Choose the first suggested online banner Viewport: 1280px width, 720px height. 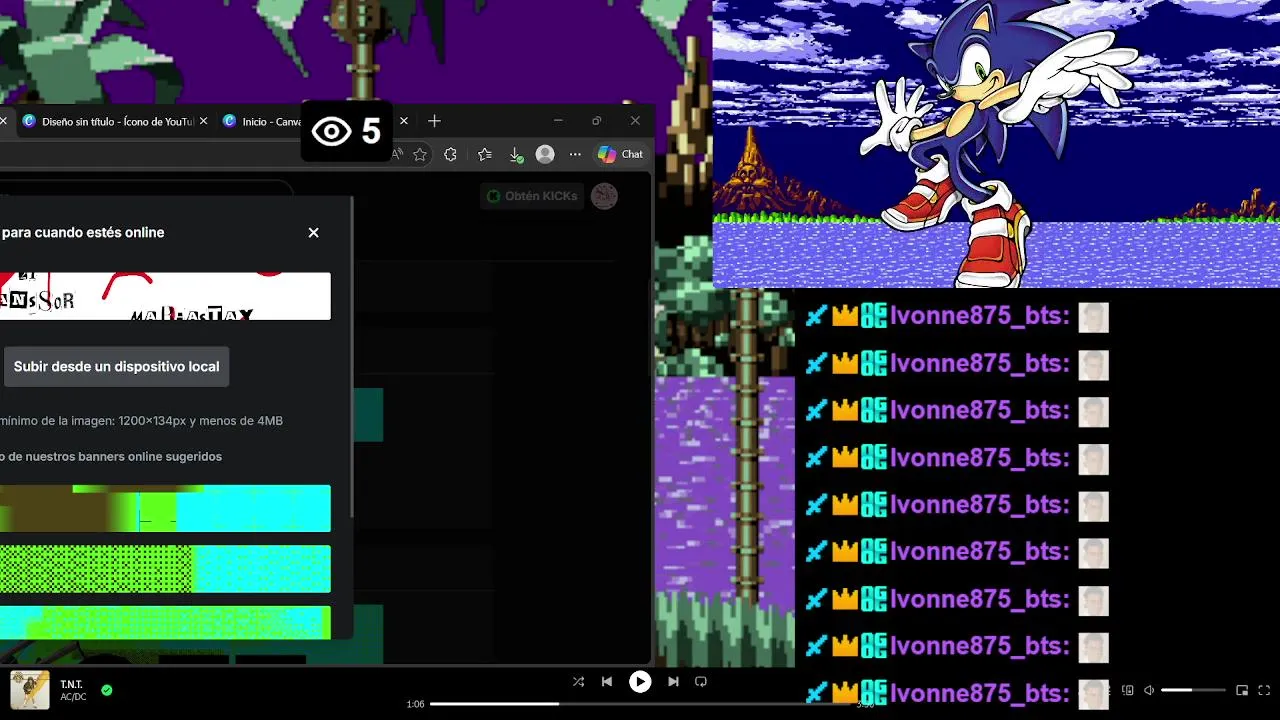coord(165,508)
